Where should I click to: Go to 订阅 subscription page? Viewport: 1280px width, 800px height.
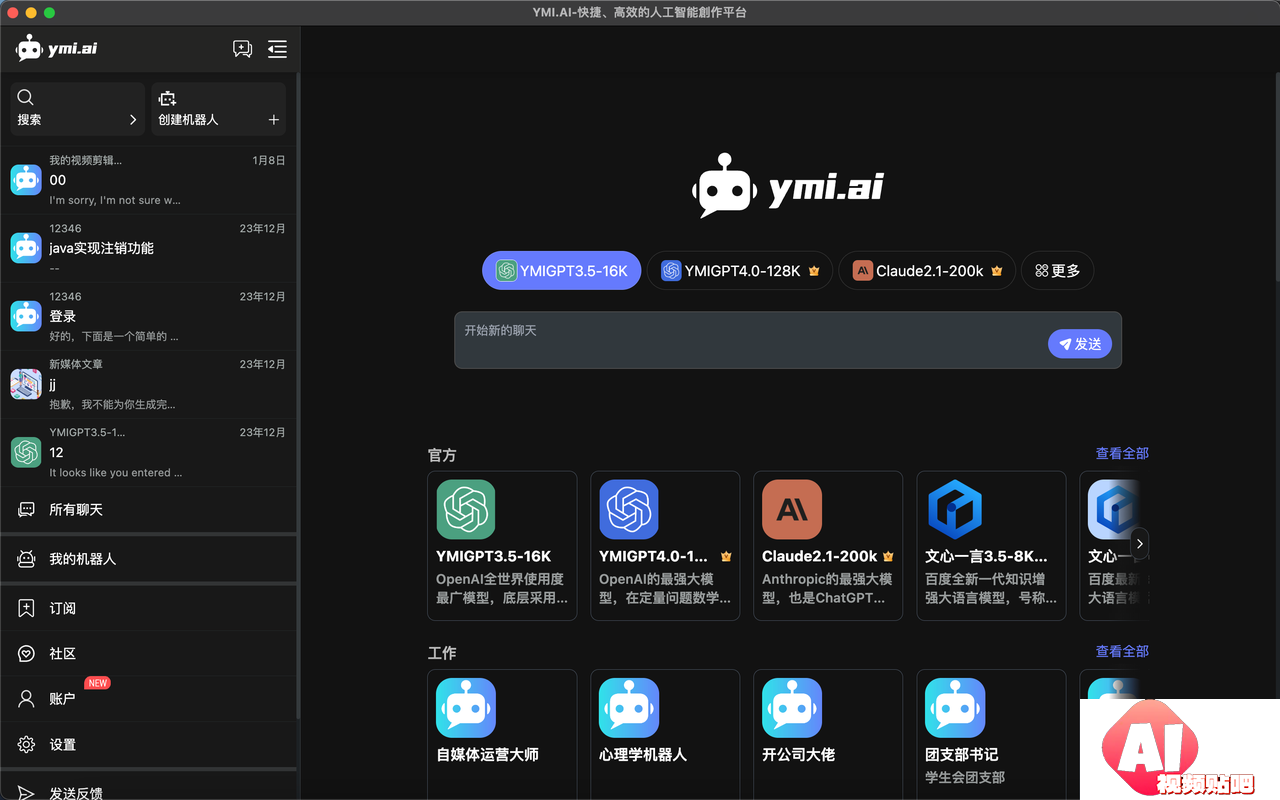149,608
